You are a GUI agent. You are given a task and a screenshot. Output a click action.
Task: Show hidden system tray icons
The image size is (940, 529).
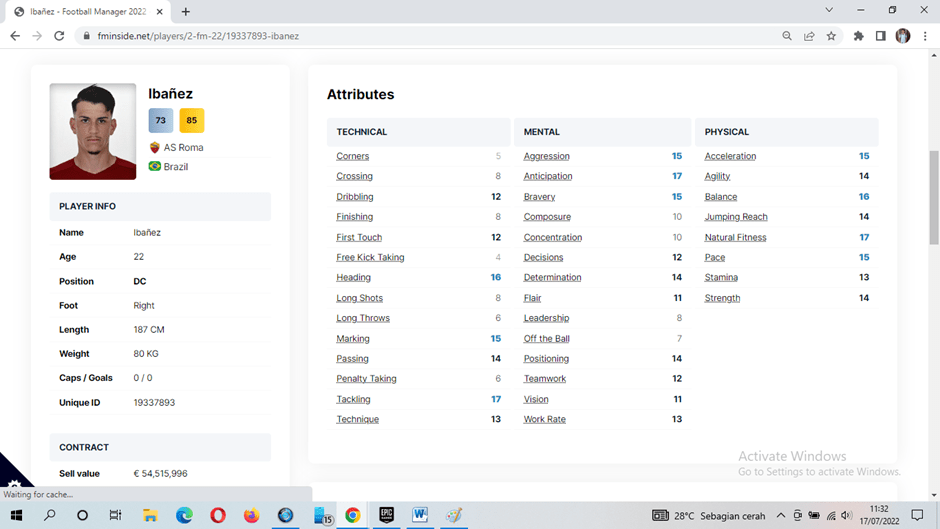(x=781, y=516)
